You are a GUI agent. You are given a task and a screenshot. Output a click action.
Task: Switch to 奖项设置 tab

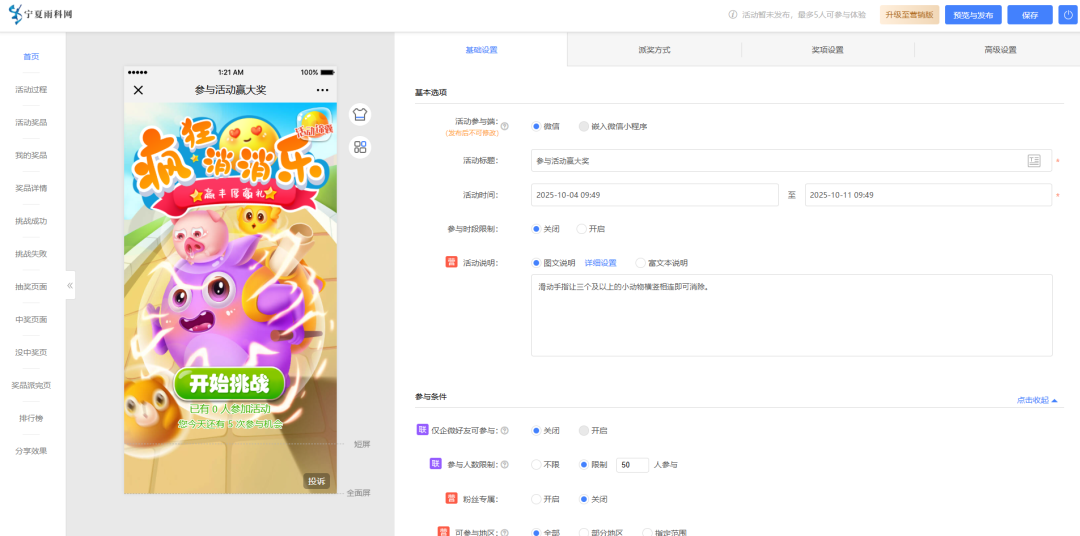[827, 50]
